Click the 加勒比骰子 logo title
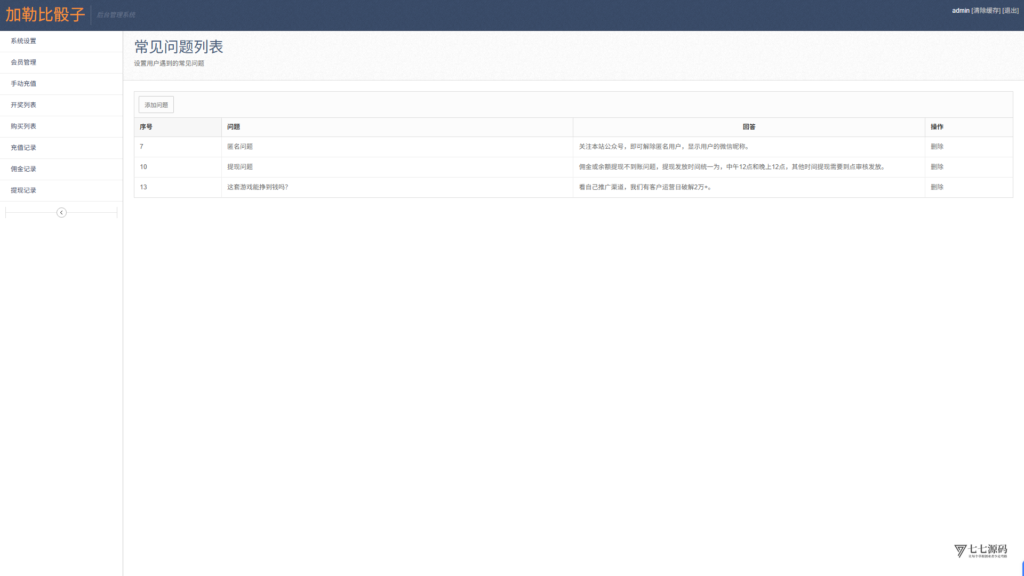1024x576 pixels. pos(45,14)
